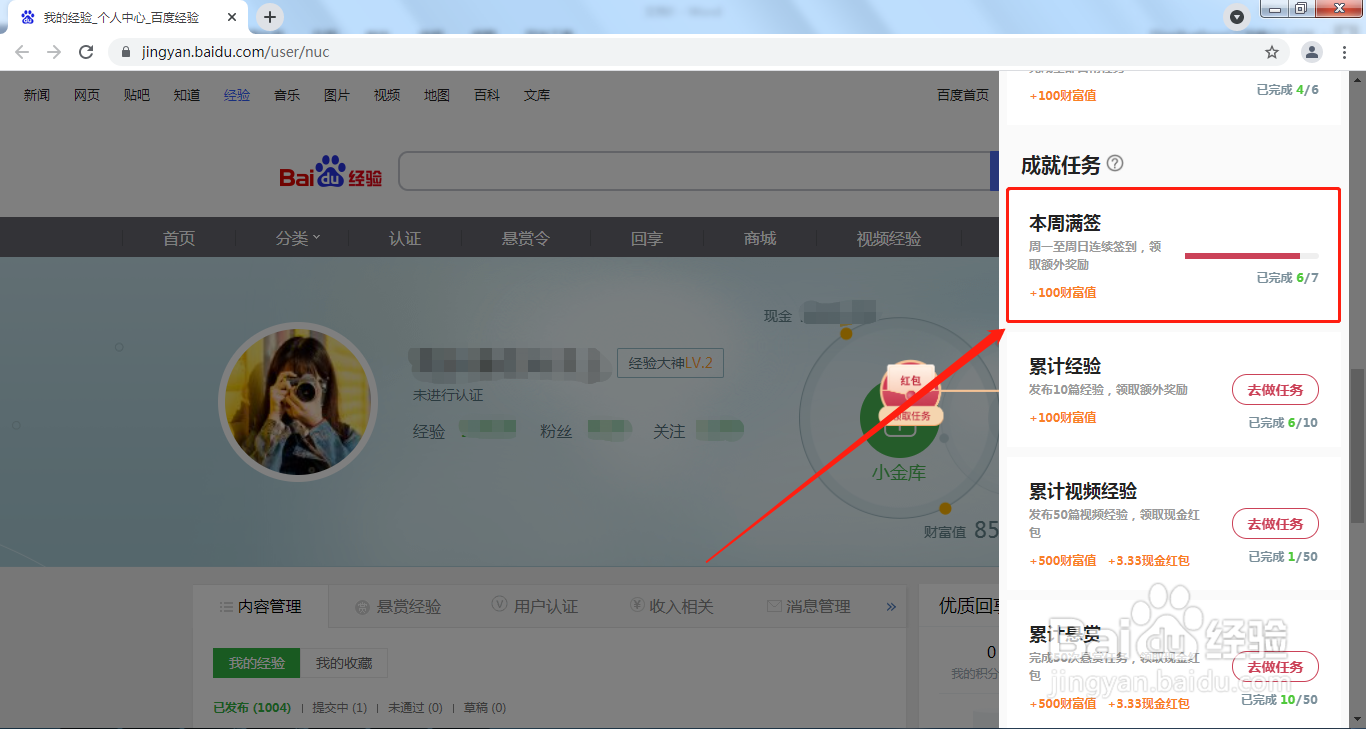The height and width of the screenshot is (729, 1366).
Task: Open Chrome three-dot menu
Action: point(1345,52)
